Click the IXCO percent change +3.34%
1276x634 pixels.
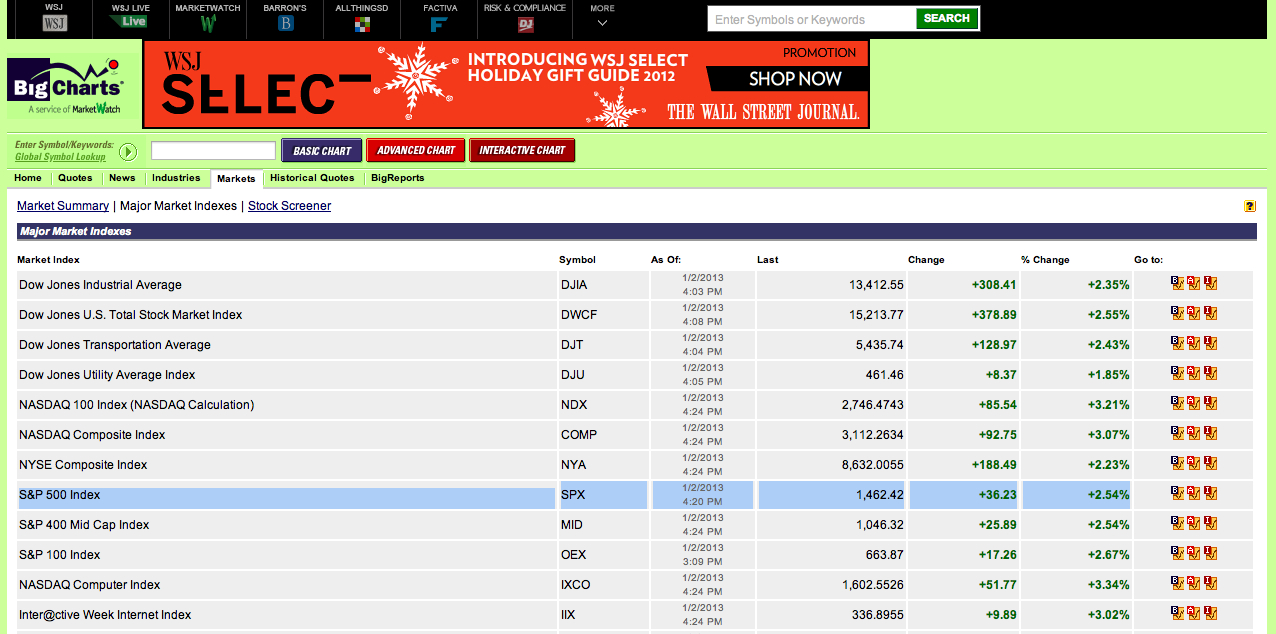point(1109,585)
